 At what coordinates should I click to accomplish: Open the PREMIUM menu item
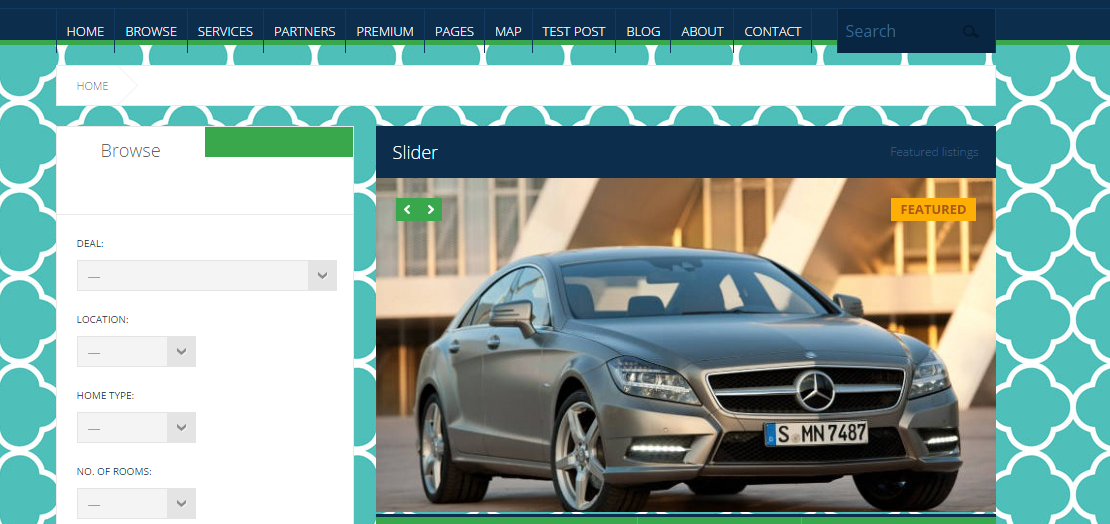[385, 31]
